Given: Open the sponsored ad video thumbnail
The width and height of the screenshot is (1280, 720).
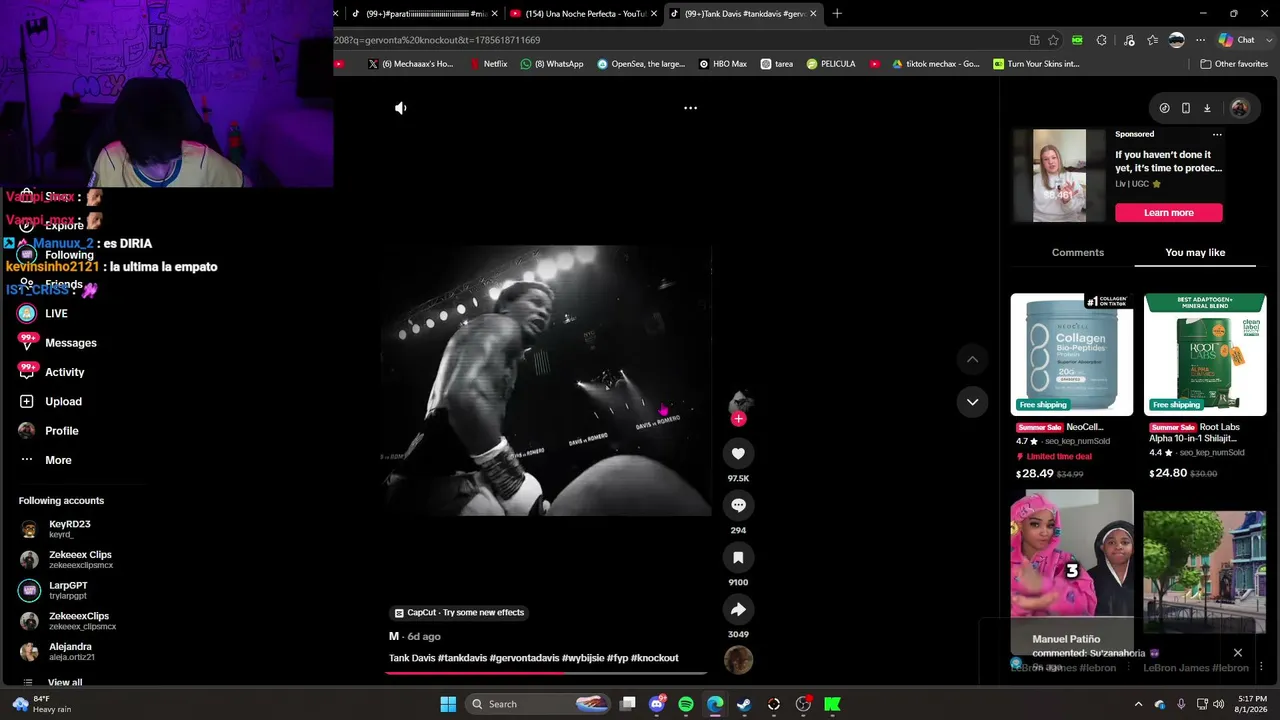Looking at the screenshot, I should [x=1059, y=176].
